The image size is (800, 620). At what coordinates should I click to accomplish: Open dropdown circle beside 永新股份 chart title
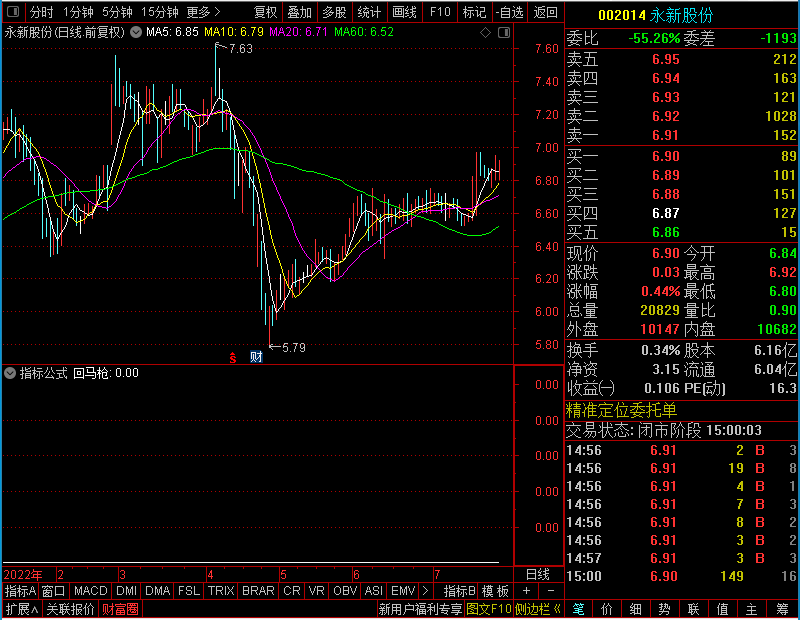click(x=136, y=33)
